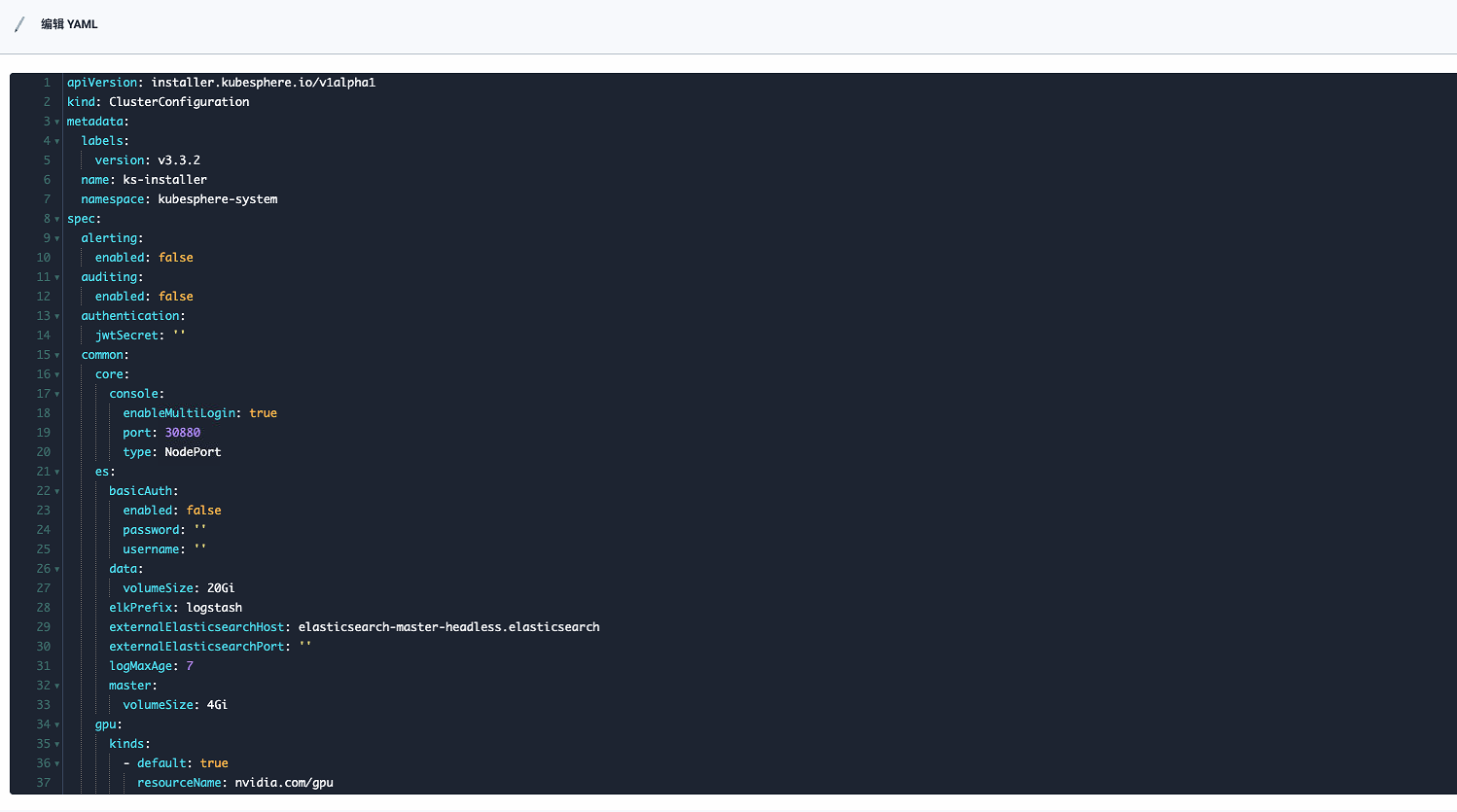Fold the common section arrow

[57, 355]
